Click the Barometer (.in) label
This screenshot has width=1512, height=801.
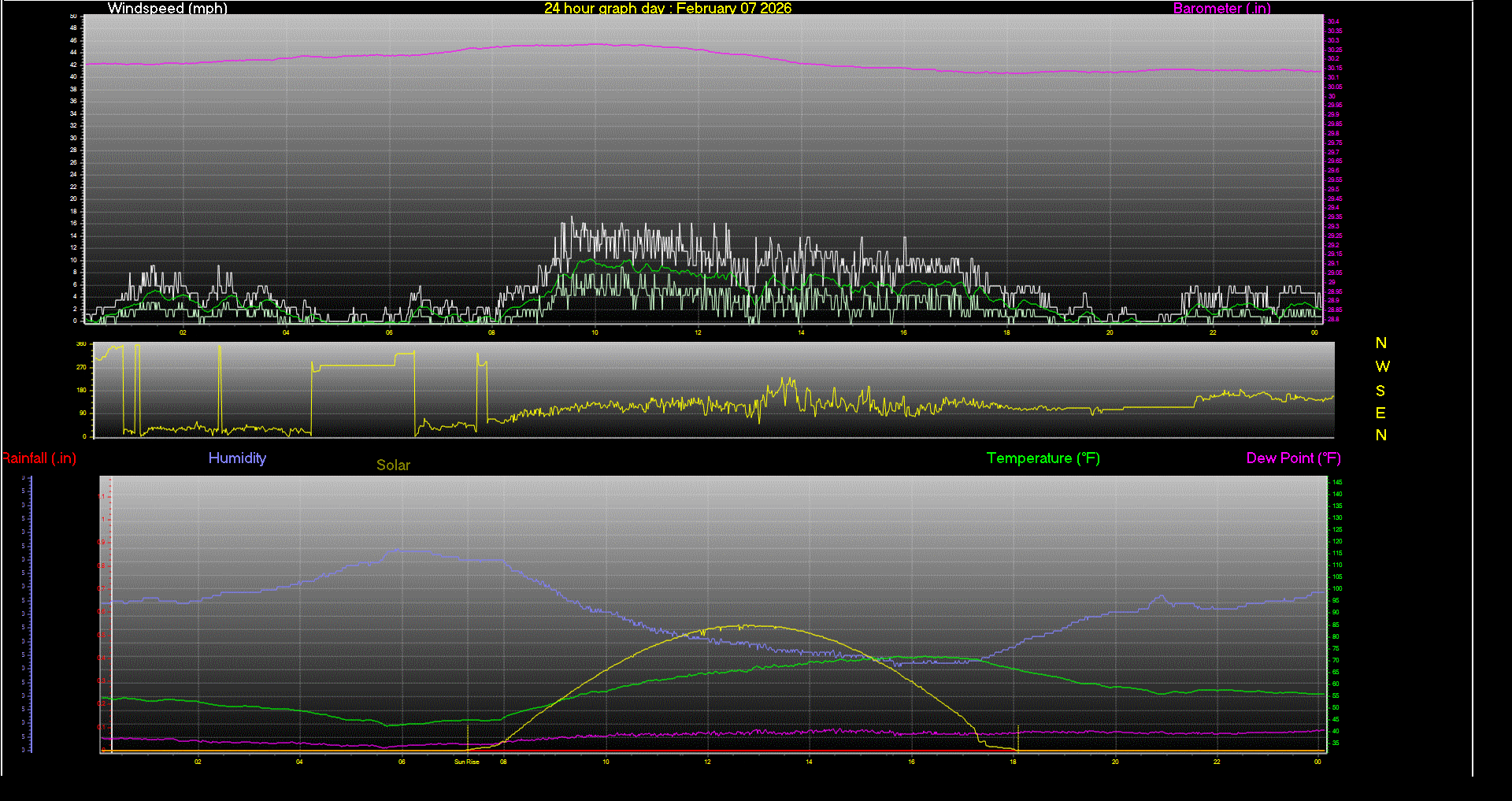1221,9
